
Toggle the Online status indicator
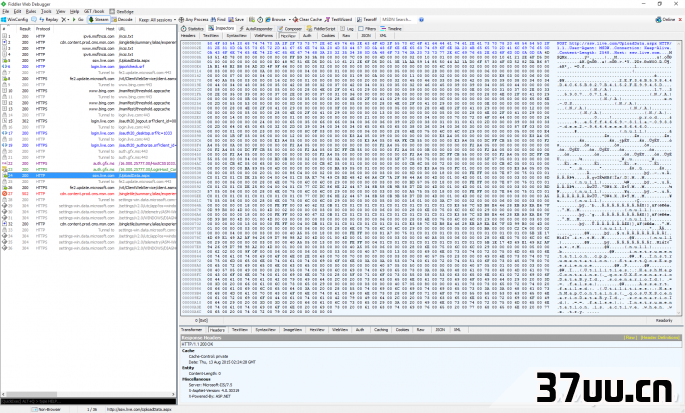(x=665, y=20)
